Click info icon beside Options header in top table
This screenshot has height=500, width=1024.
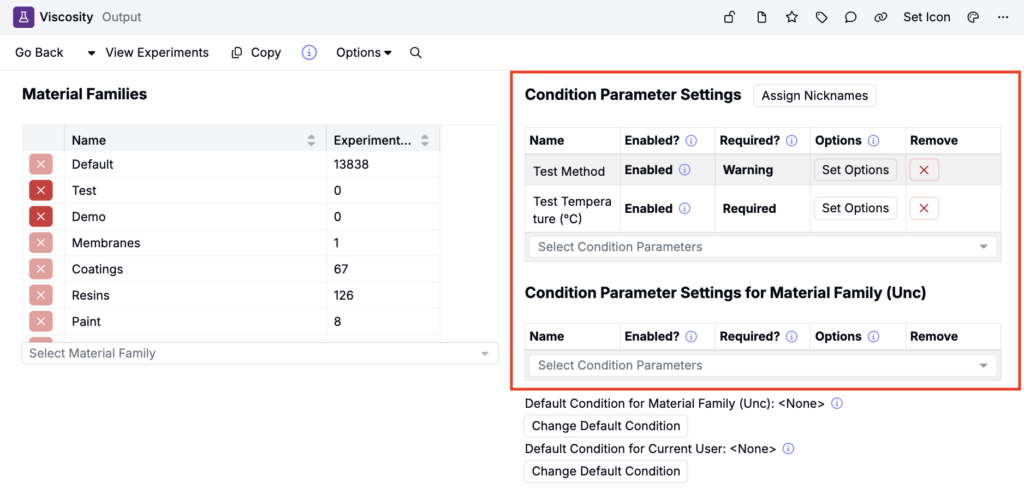874,140
